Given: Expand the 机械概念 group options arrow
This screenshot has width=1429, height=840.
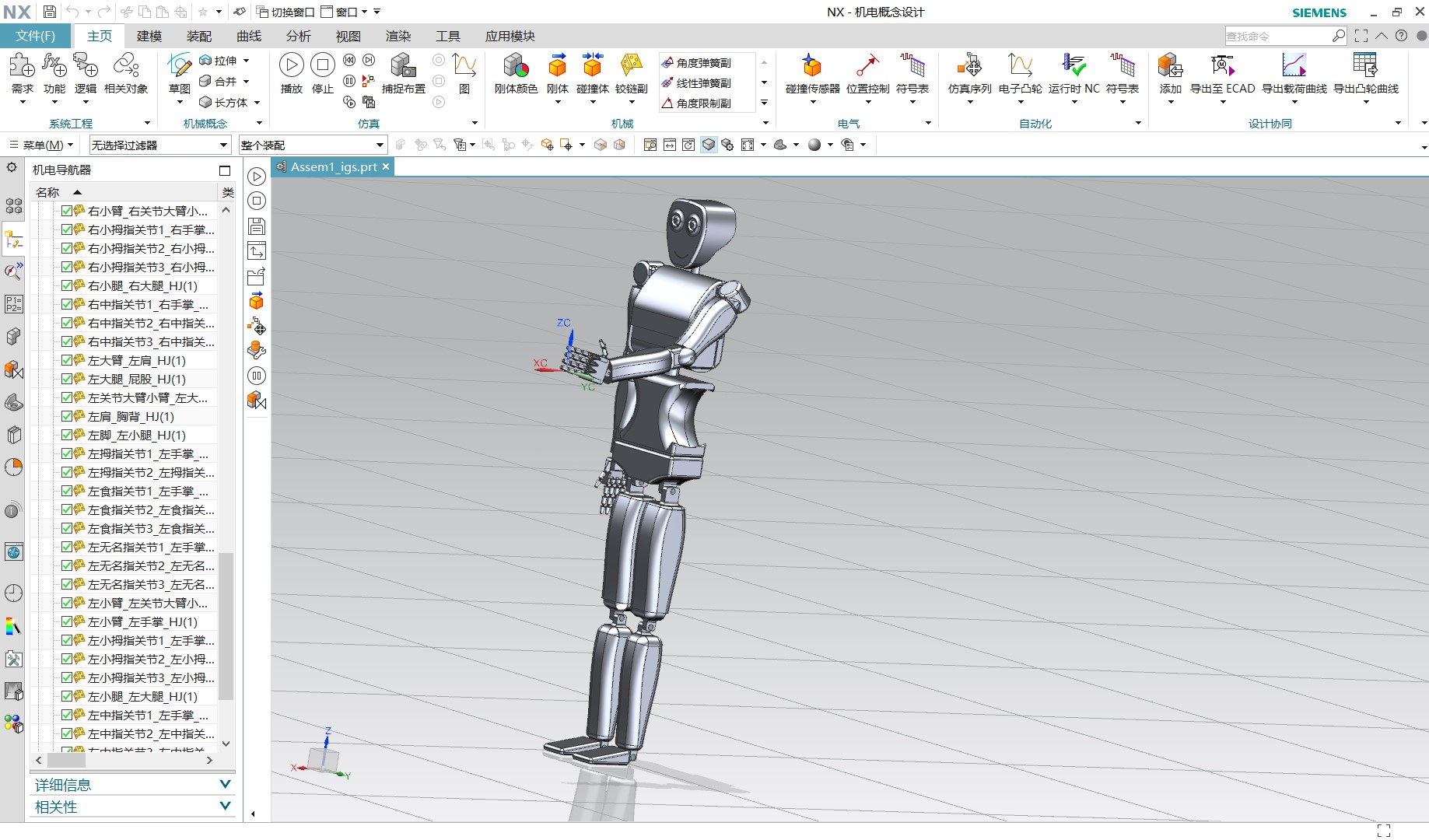Looking at the screenshot, I should [x=259, y=123].
